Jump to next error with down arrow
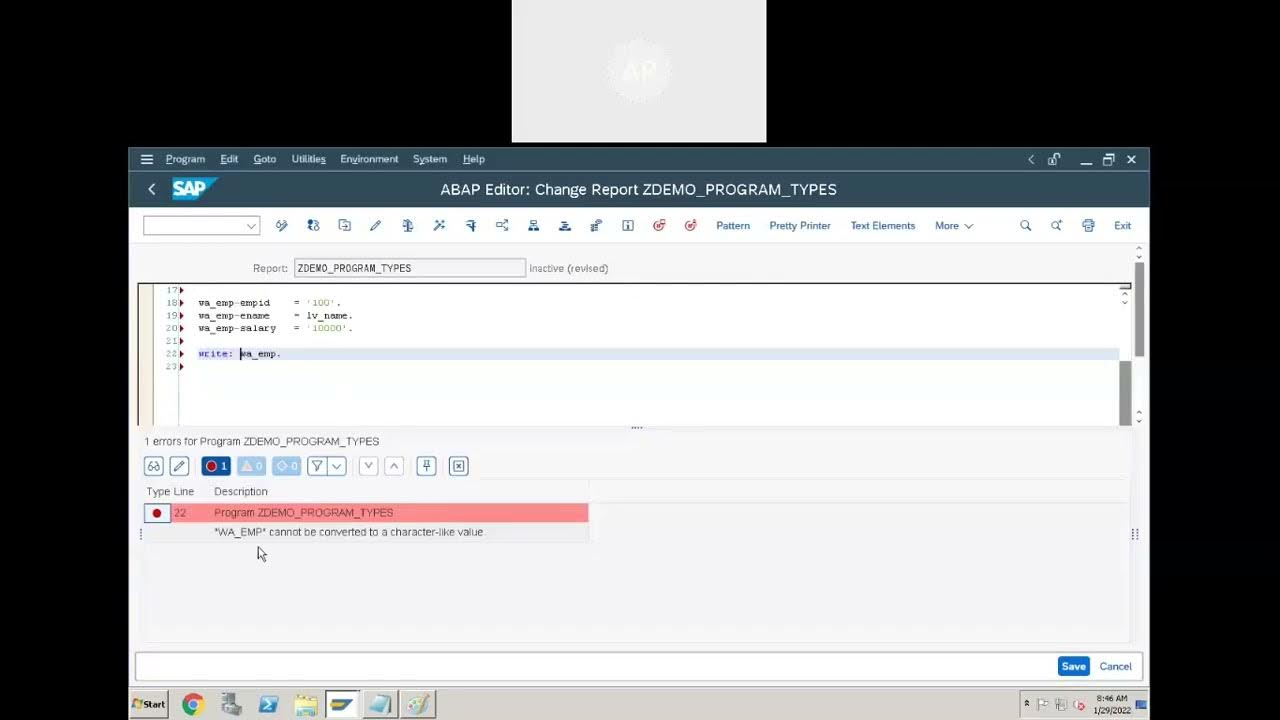 (x=368, y=466)
